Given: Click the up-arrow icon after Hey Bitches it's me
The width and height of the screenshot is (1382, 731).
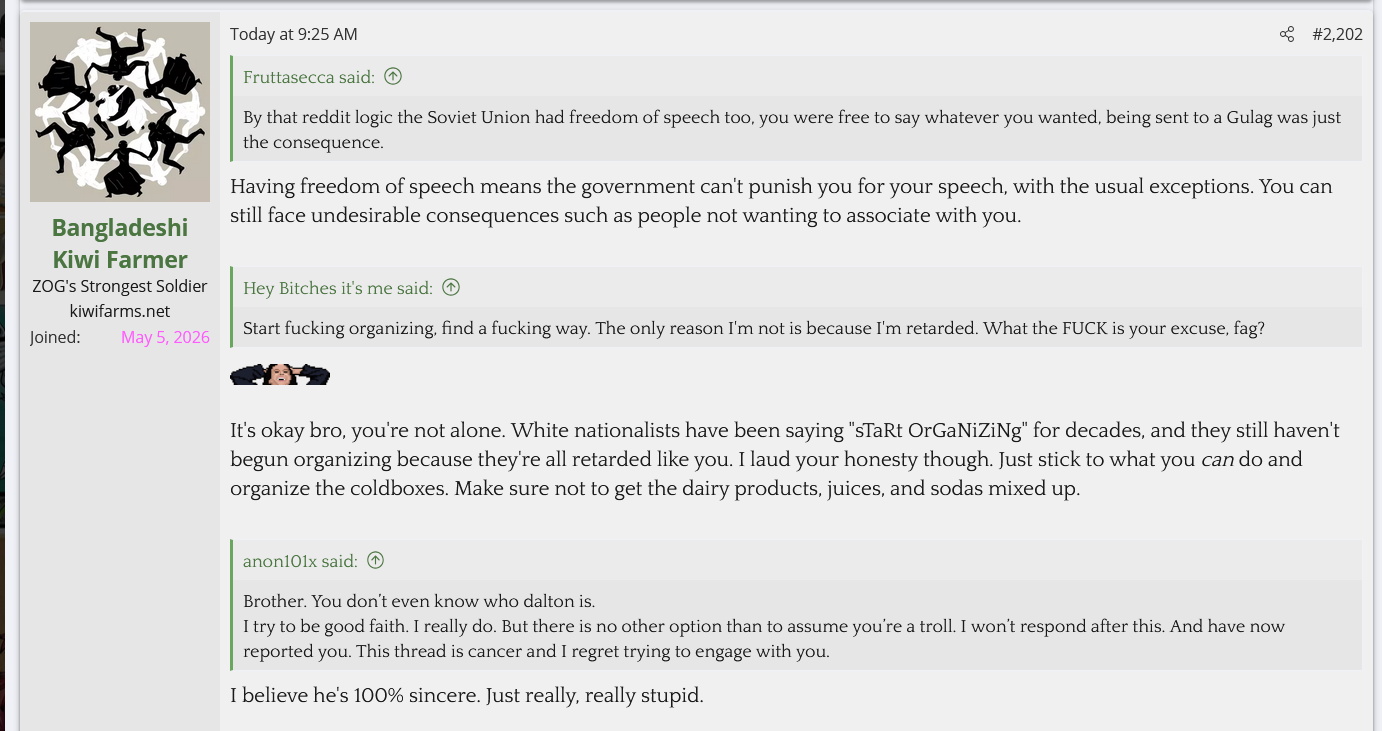Looking at the screenshot, I should pyautogui.click(x=451, y=287).
